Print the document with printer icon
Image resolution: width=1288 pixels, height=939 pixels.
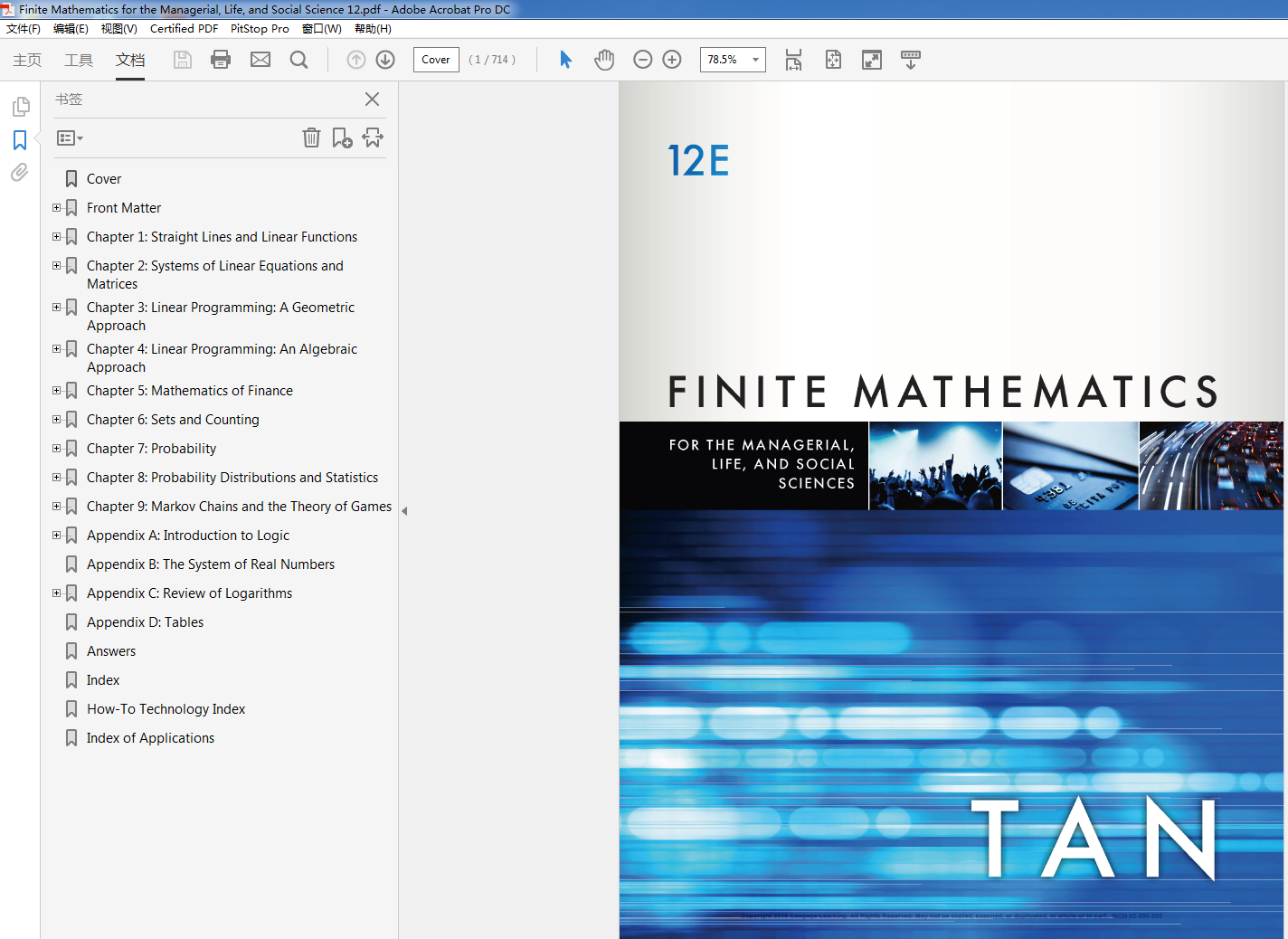221,60
